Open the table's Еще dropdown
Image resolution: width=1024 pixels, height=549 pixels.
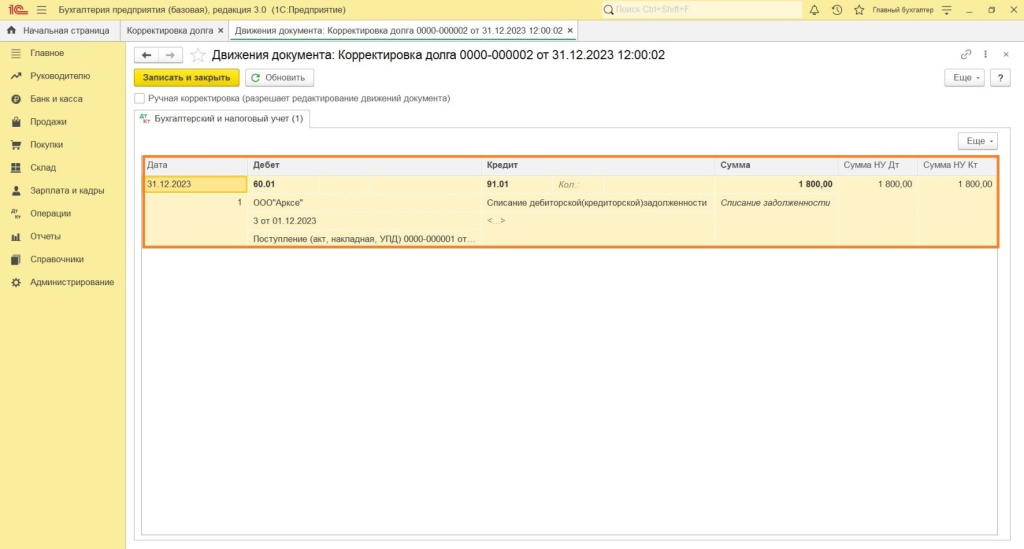point(977,142)
